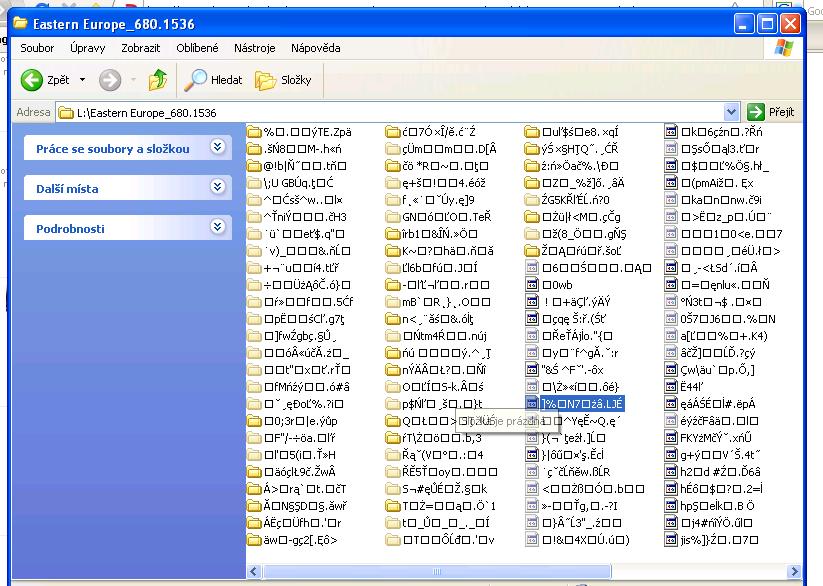Select file icon ęáÁŚÉ□ł#.ëpÁ
This screenshot has height=586, width=823.
tap(671, 404)
